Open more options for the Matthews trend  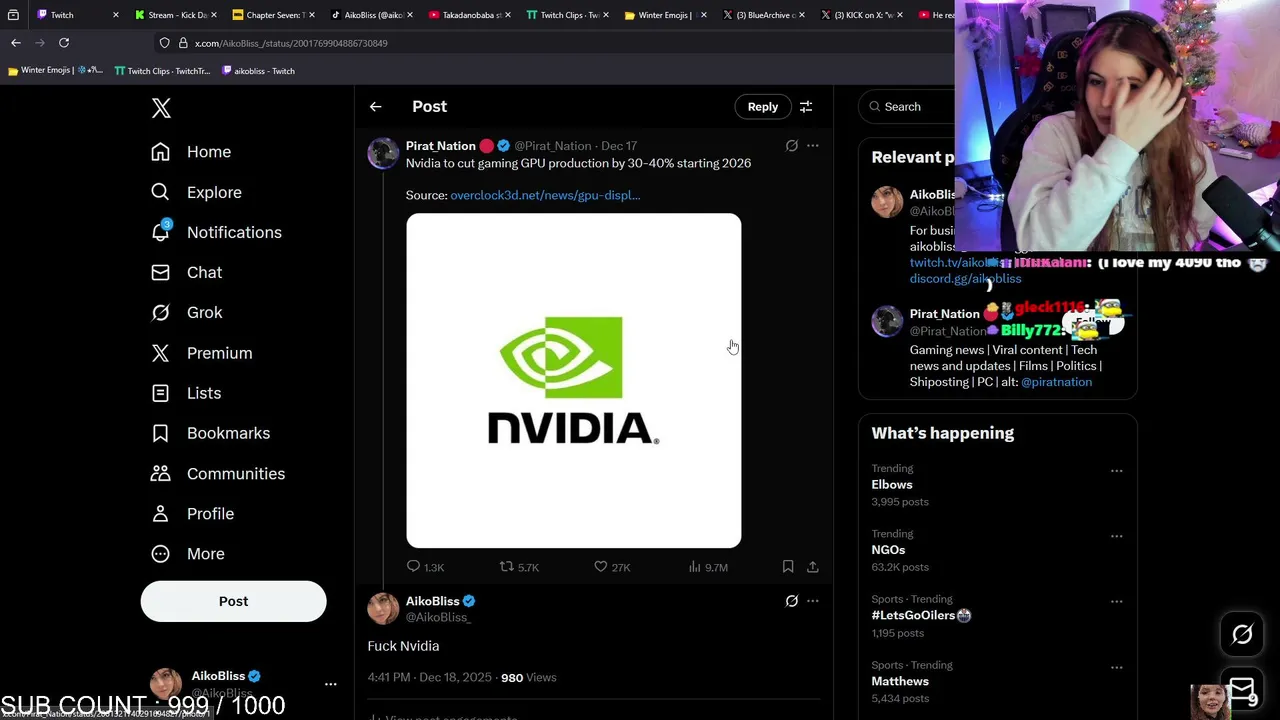(1116, 668)
